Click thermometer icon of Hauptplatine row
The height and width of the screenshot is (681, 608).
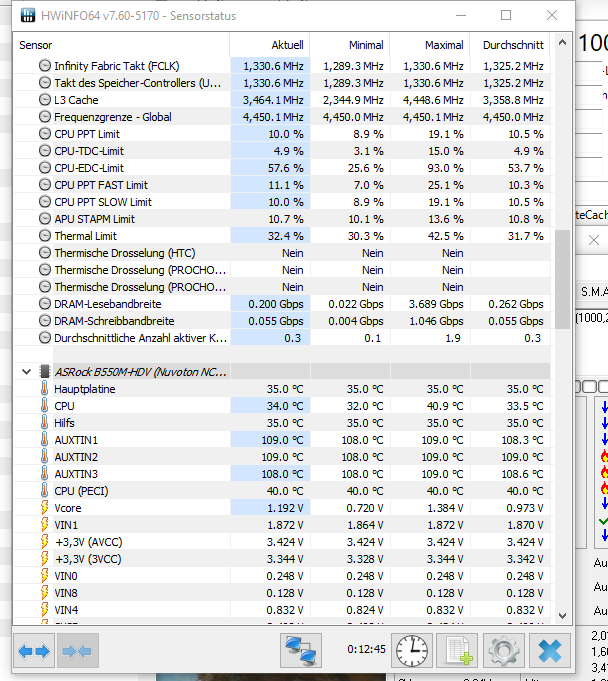click(x=44, y=389)
